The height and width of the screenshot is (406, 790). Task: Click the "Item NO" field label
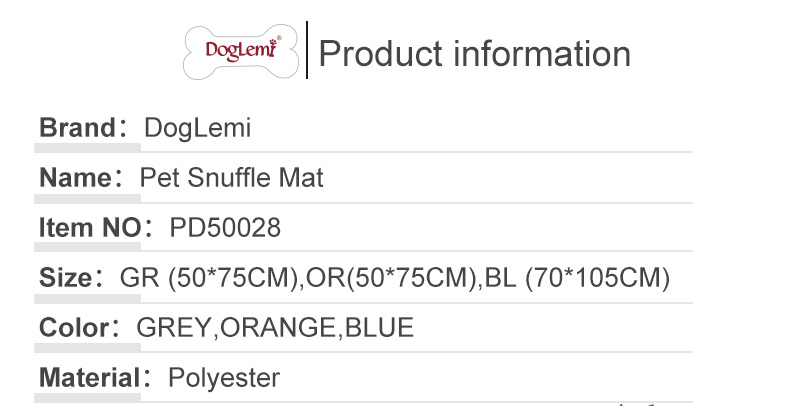click(x=89, y=228)
